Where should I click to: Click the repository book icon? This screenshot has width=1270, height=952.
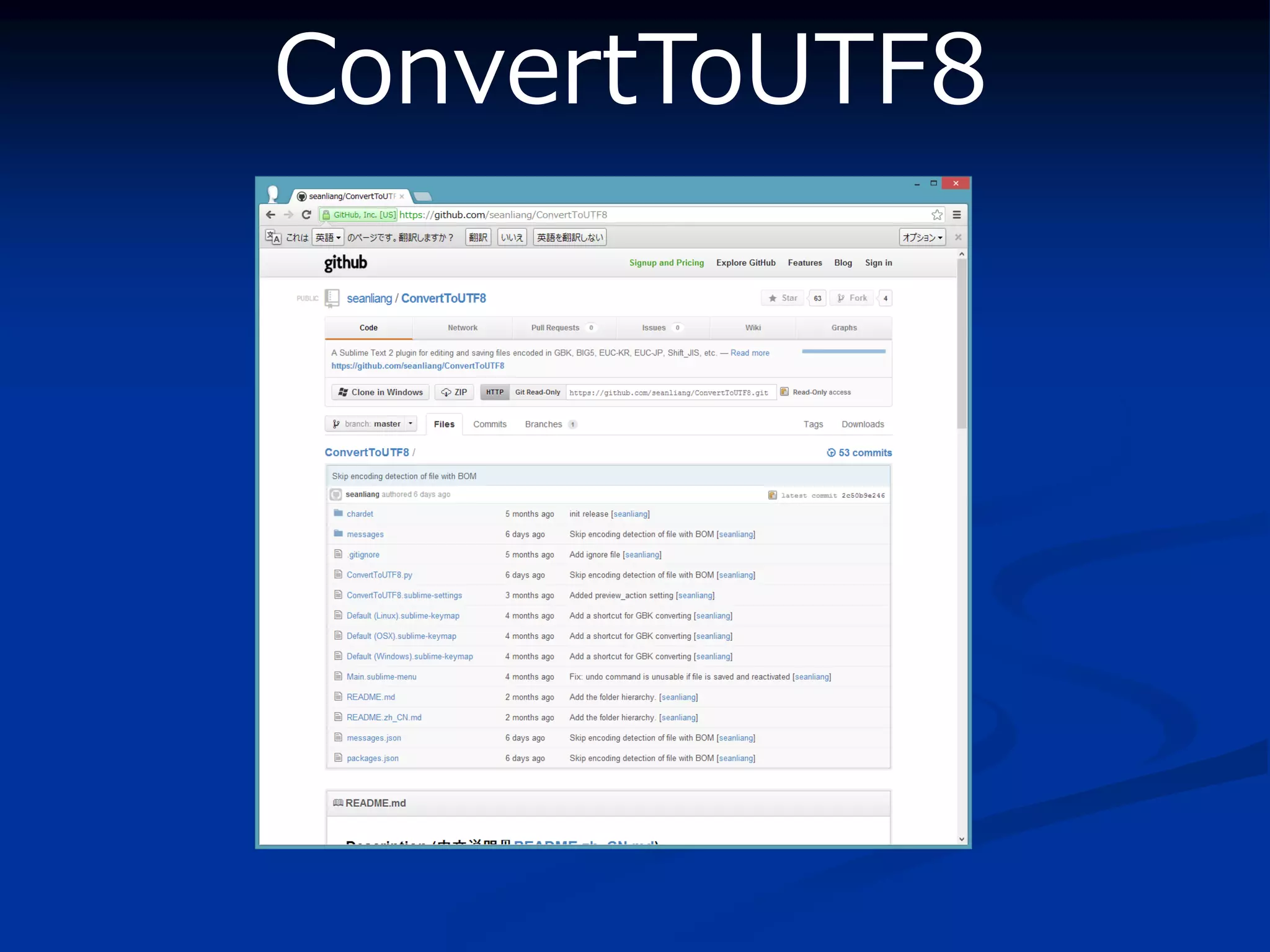332,298
